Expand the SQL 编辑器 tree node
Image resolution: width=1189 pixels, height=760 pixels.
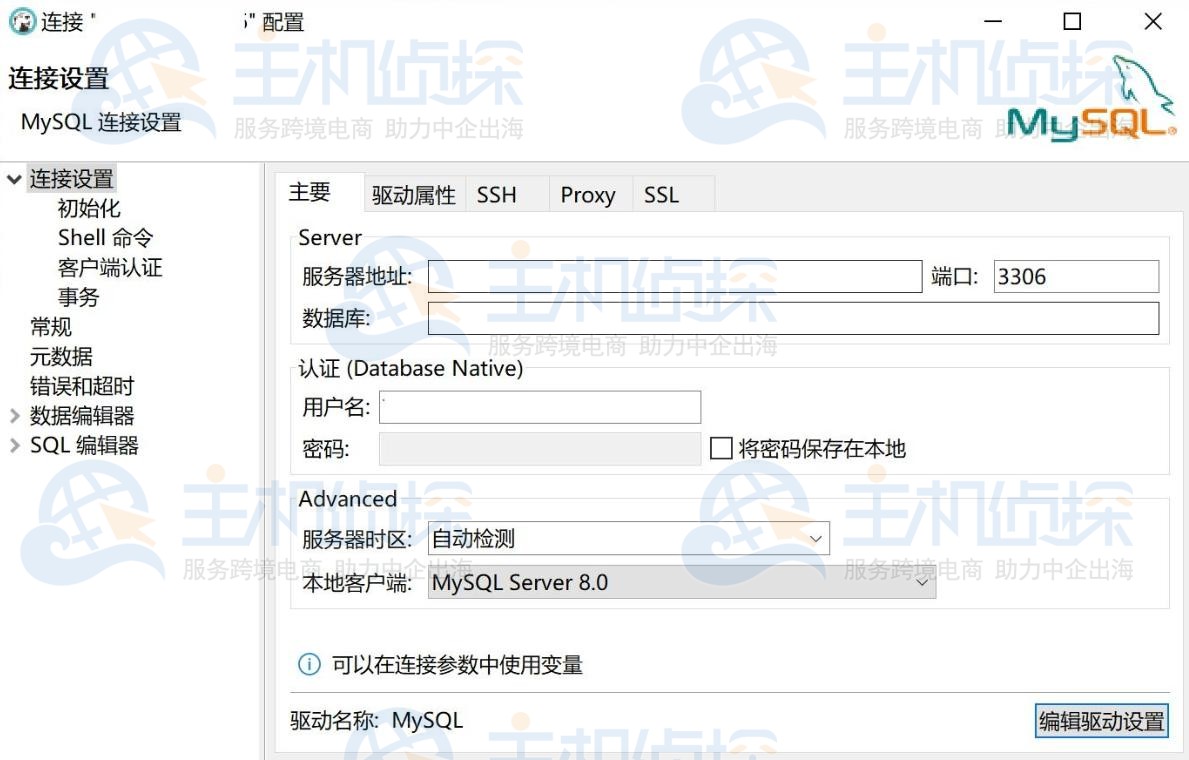(14, 445)
